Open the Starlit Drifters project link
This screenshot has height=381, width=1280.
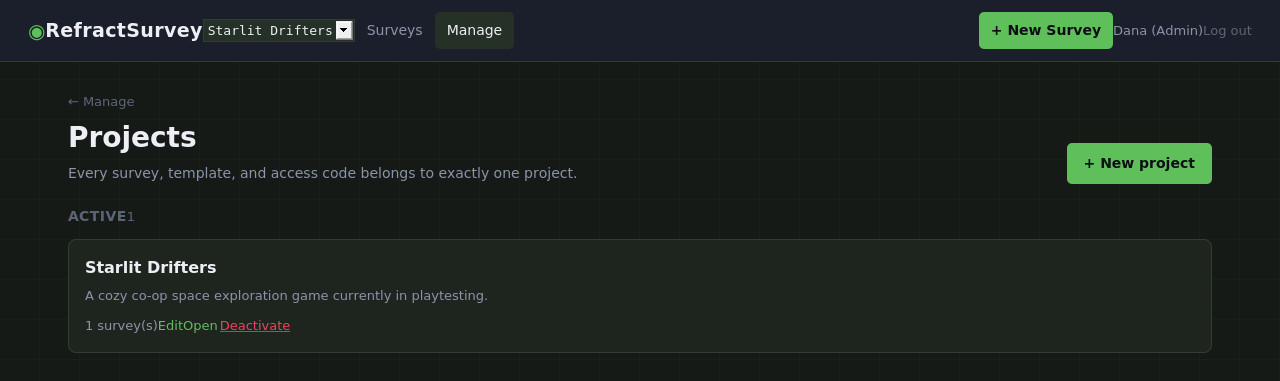[x=200, y=325]
